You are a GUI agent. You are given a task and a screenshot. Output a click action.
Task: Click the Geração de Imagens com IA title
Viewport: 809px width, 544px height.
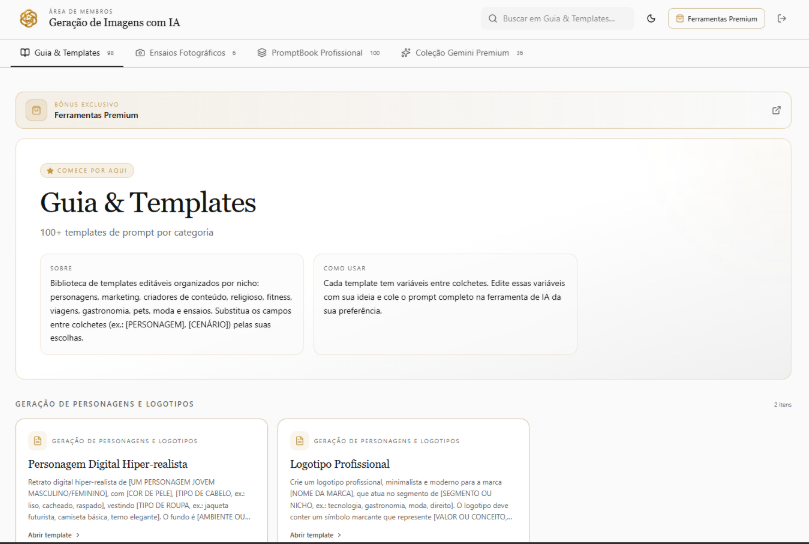[x=115, y=23]
